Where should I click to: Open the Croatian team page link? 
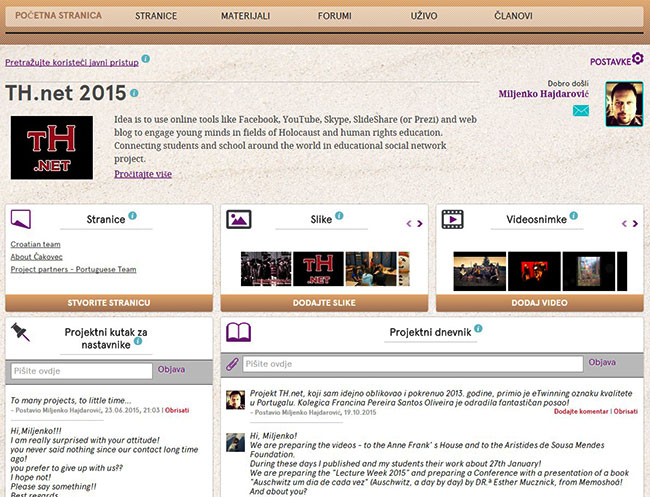point(35,244)
